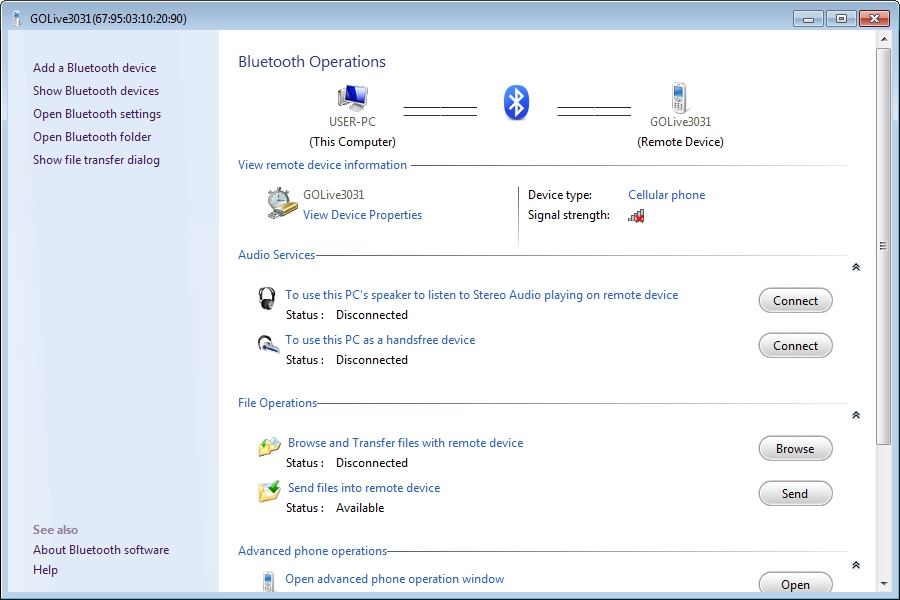Open About Bluetooth software
This screenshot has width=900, height=600.
point(101,549)
